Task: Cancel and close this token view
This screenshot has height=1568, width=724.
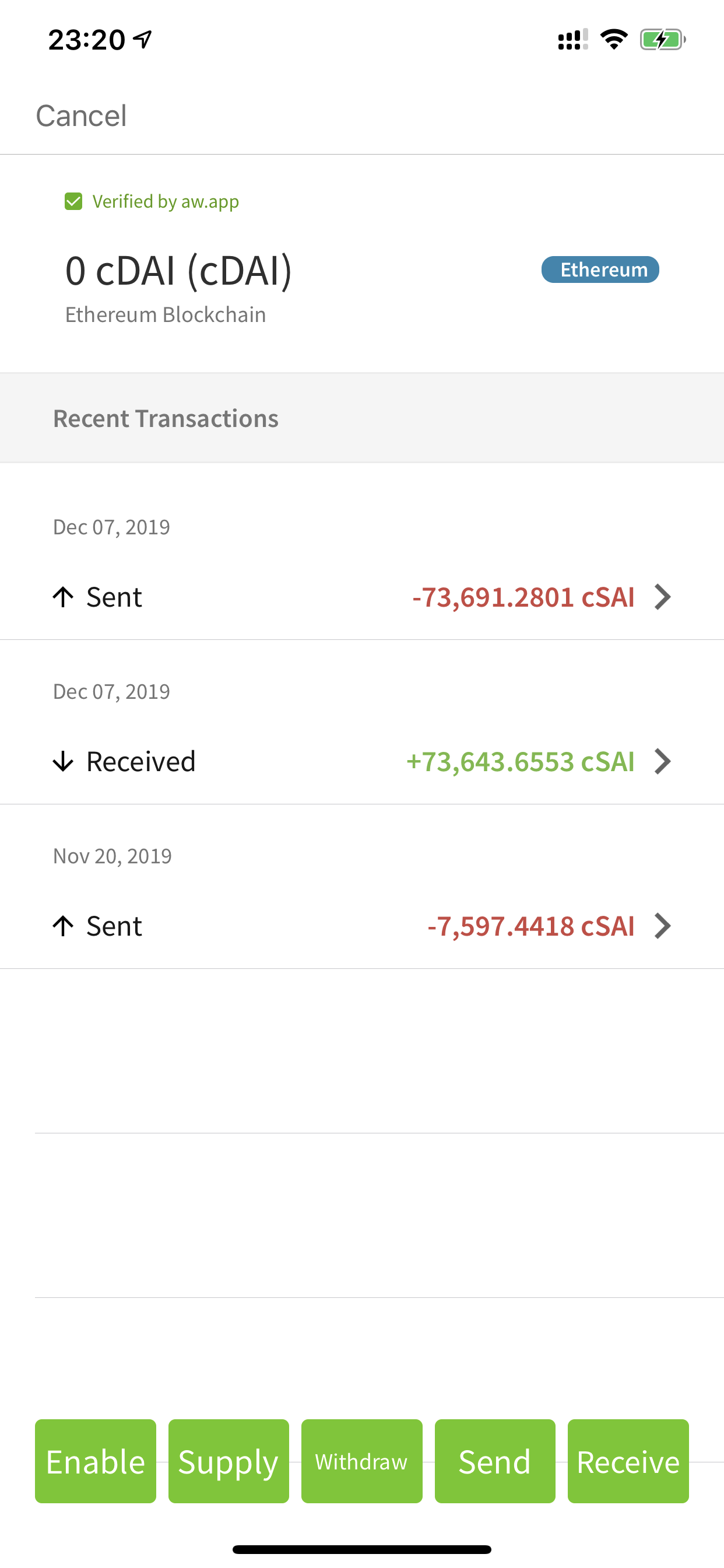Action: (82, 116)
